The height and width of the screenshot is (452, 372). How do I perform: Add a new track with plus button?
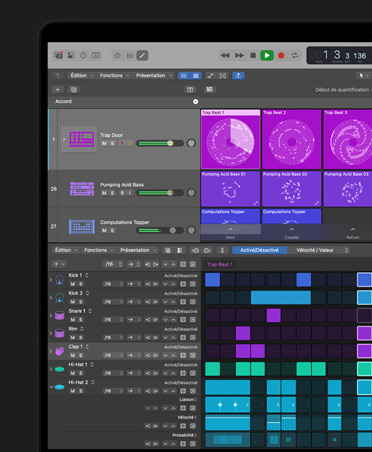coord(58,90)
